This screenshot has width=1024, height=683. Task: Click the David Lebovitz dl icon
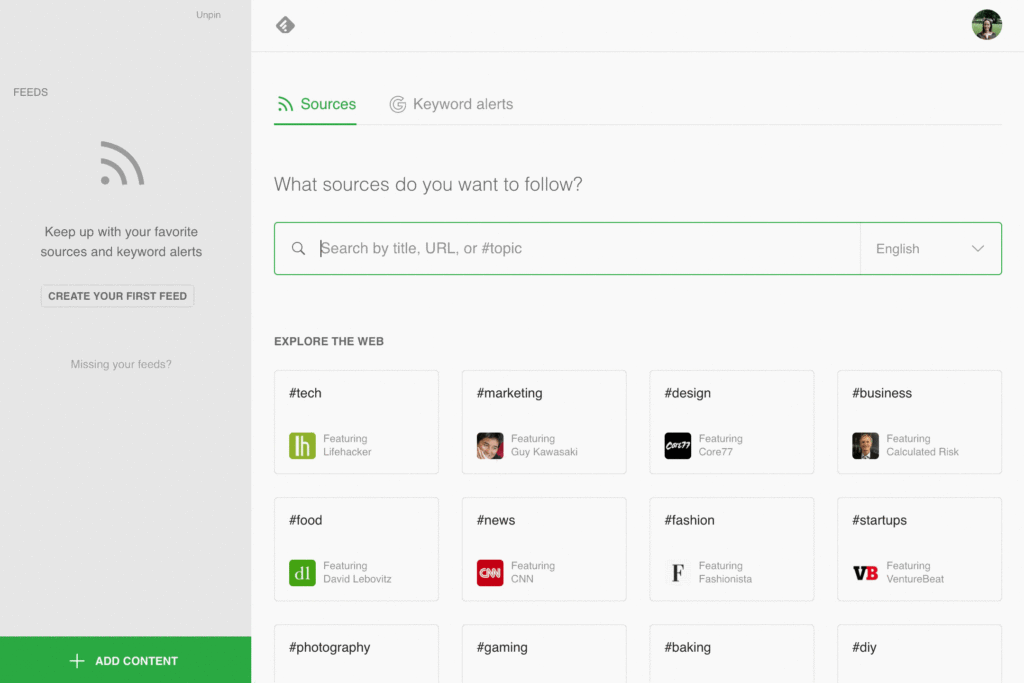pyautogui.click(x=302, y=573)
